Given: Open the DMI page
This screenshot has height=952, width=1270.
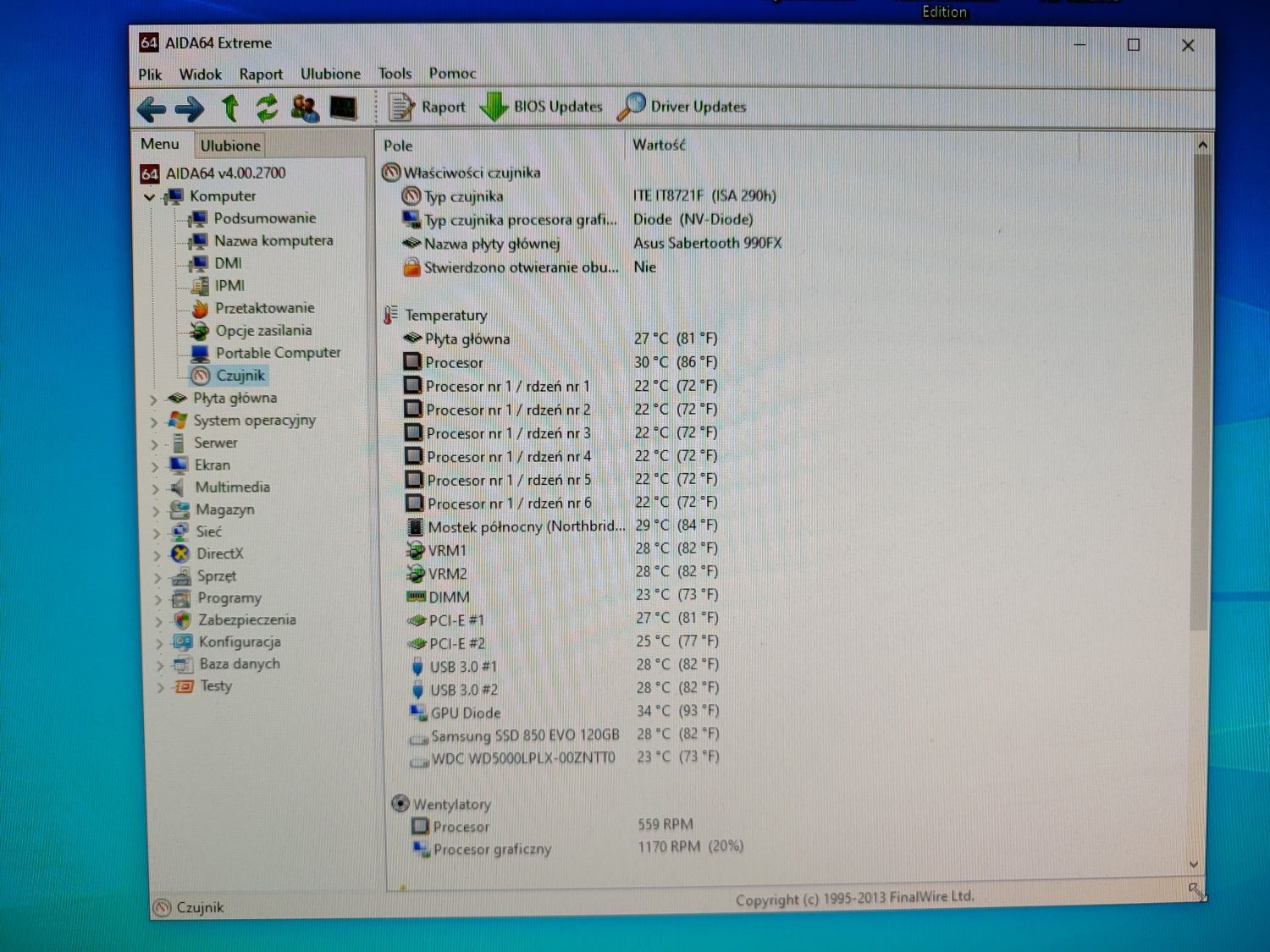Looking at the screenshot, I should (217, 263).
